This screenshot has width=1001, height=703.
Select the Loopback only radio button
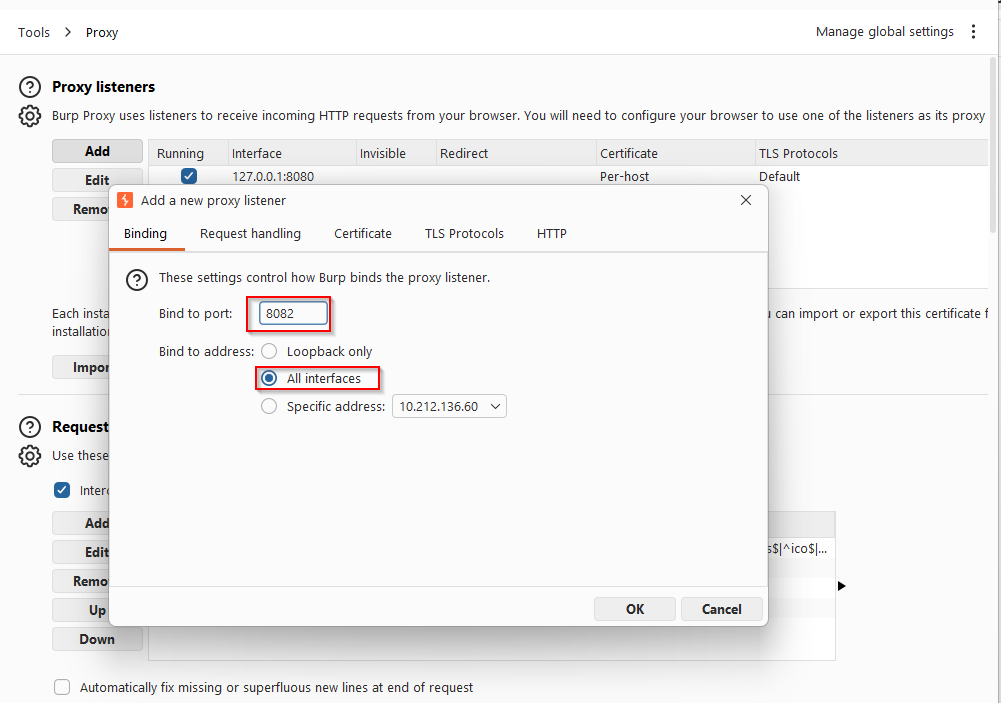pos(269,351)
